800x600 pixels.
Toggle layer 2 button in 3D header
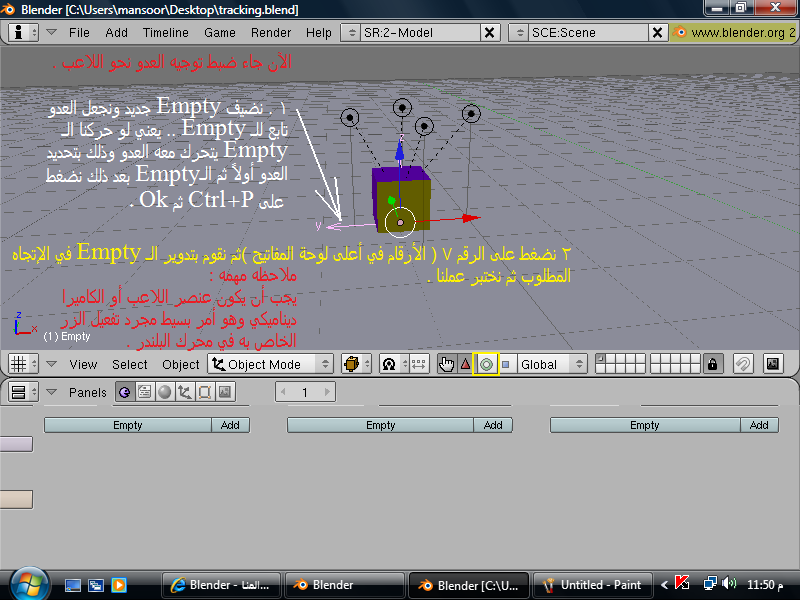(610, 359)
